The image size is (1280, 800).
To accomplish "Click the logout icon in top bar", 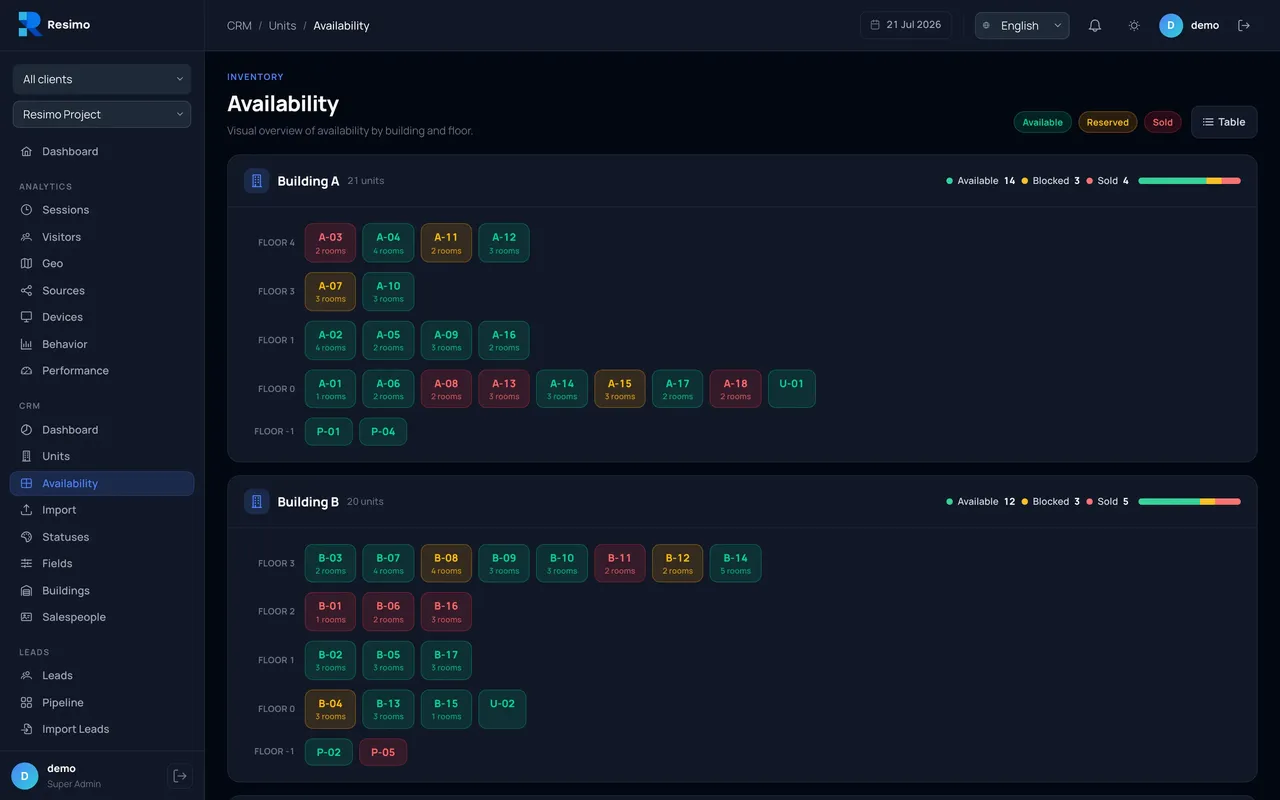I will click(x=1244, y=25).
